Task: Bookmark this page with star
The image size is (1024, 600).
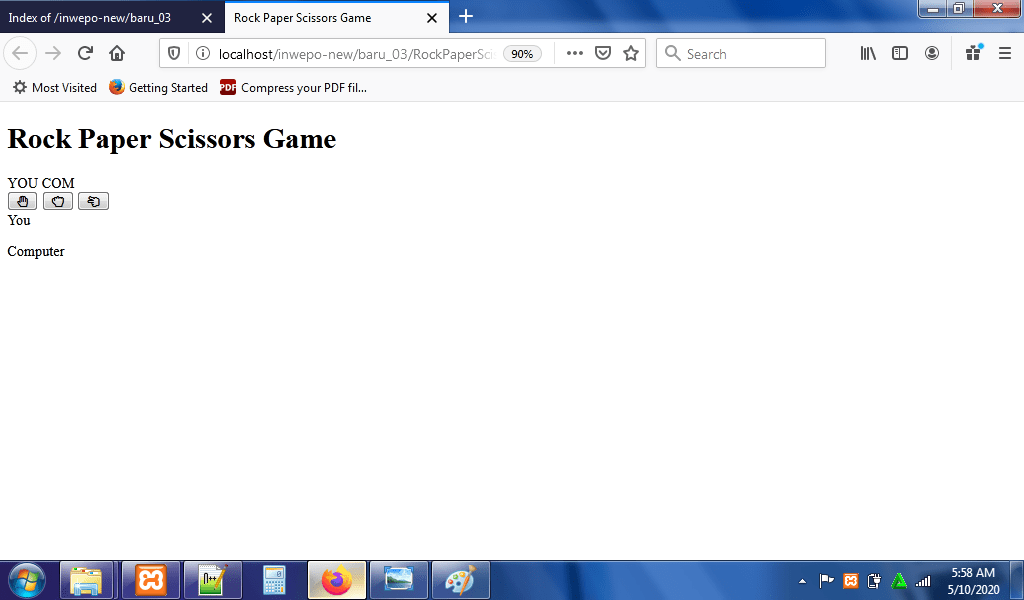Action: [631, 54]
